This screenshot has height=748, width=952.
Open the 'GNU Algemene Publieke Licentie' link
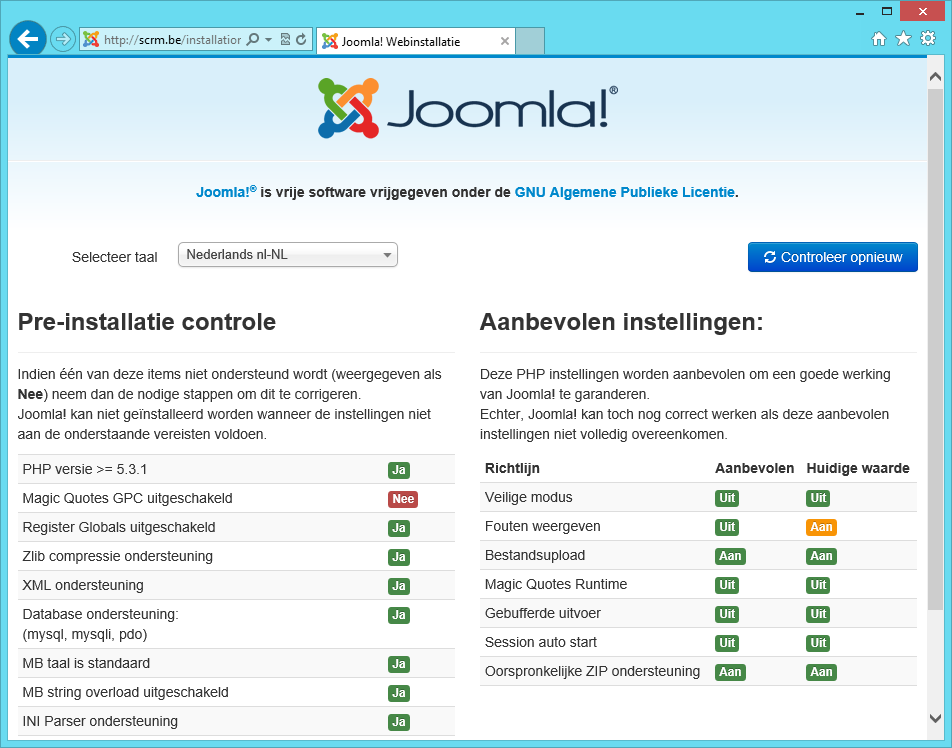[x=625, y=192]
